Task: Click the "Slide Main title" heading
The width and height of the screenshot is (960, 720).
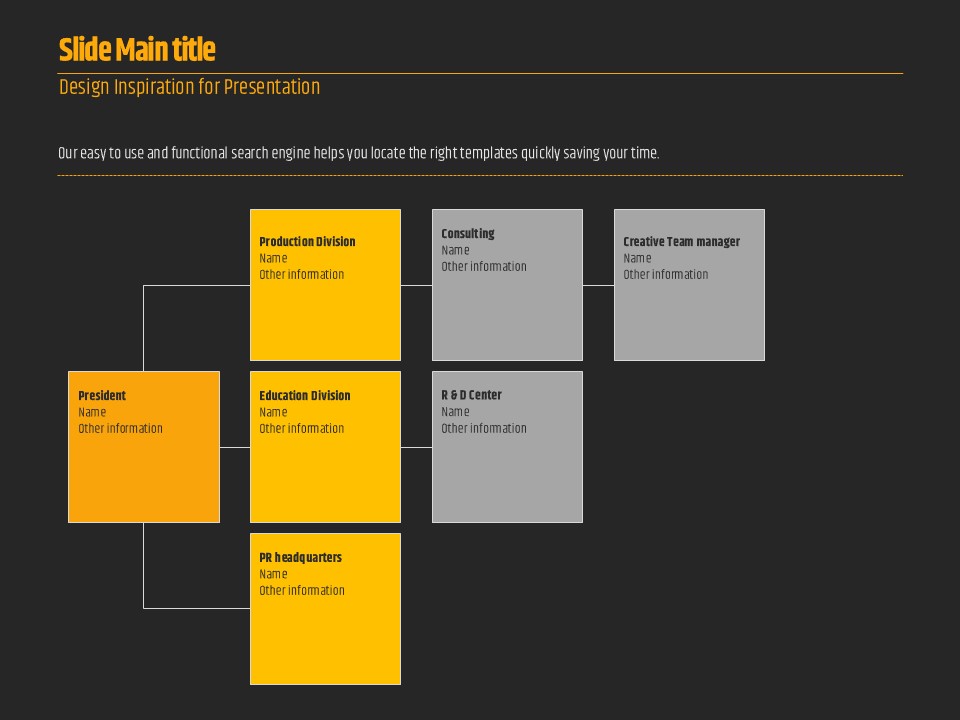Action: pyautogui.click(x=137, y=50)
